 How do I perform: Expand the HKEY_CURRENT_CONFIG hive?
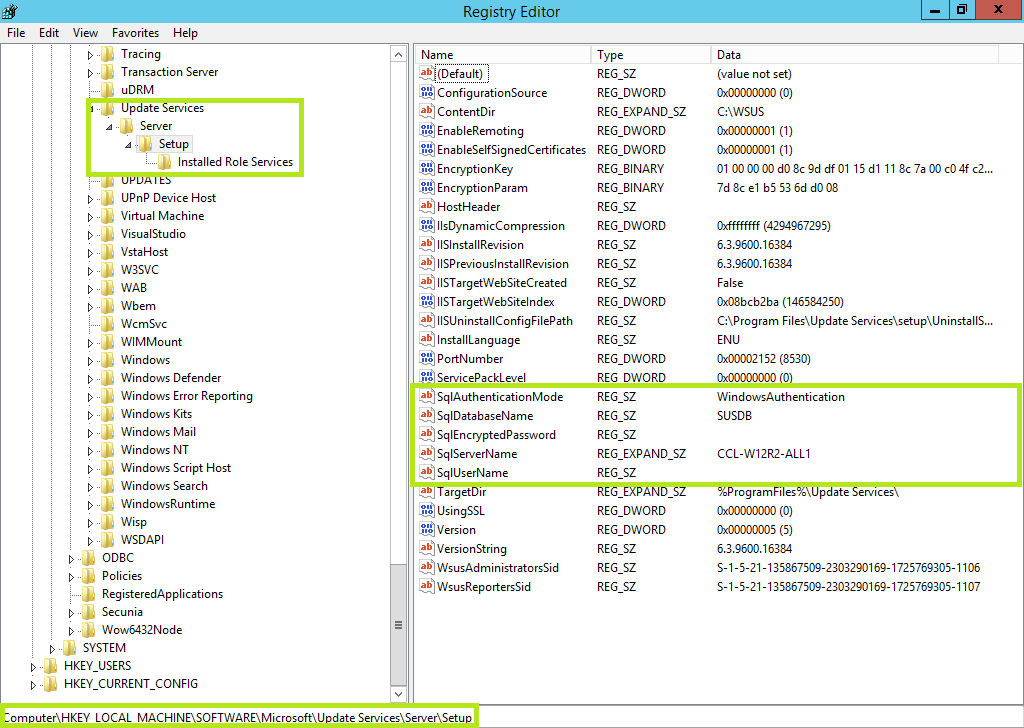pyautogui.click(x=33, y=685)
